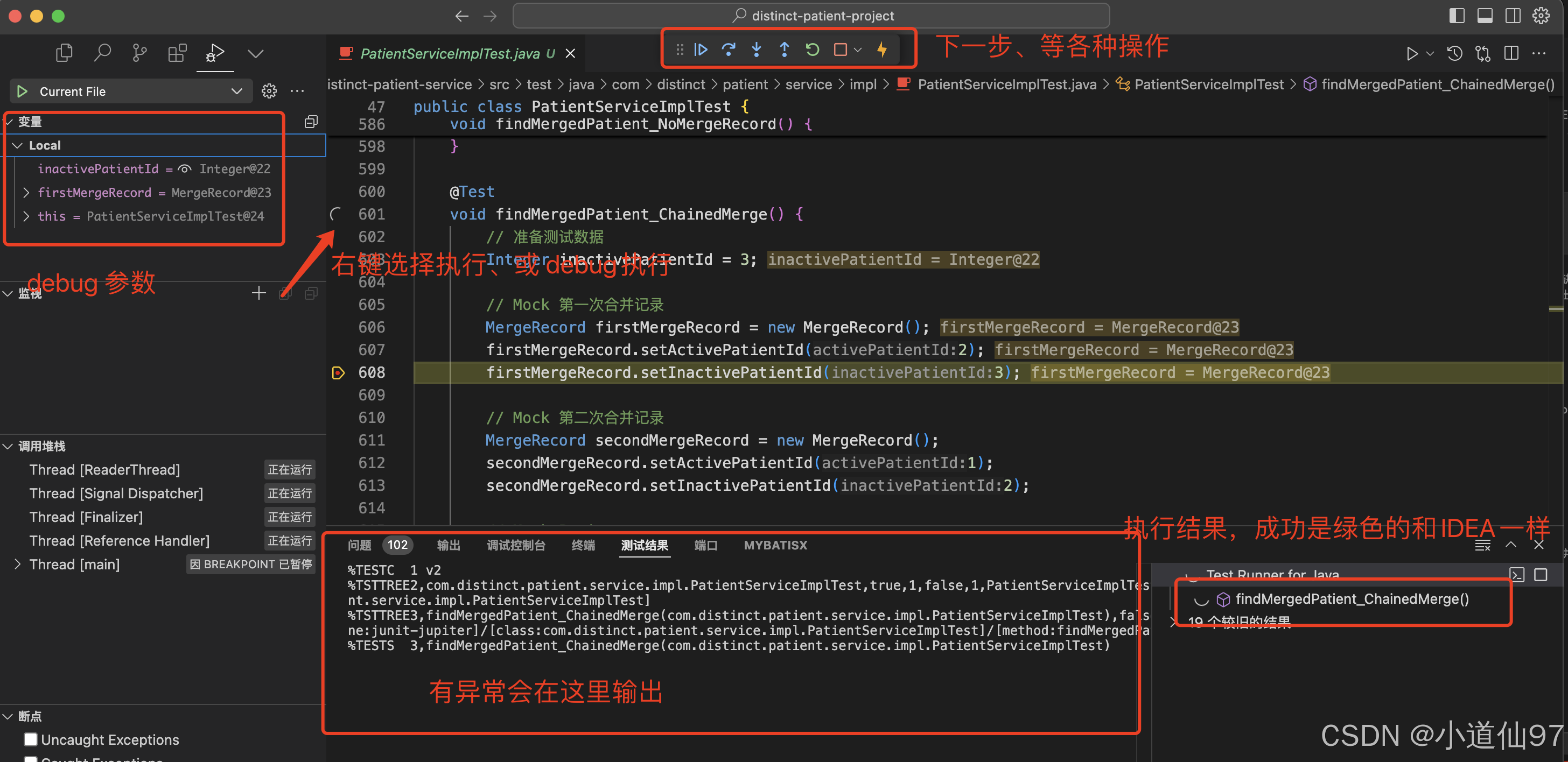Image resolution: width=1568 pixels, height=762 pixels.
Task: Click the Step Over debug icon
Action: click(728, 50)
